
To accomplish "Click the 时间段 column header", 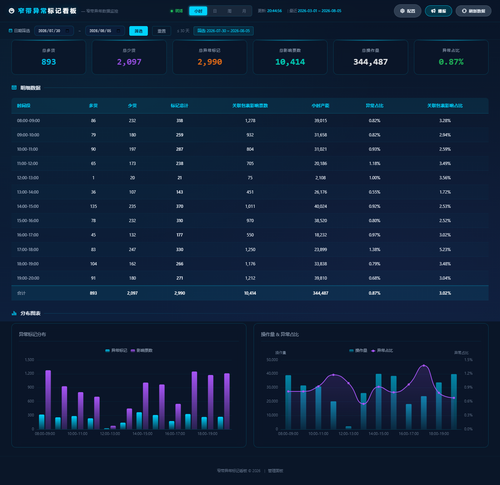I will pos(24,106).
